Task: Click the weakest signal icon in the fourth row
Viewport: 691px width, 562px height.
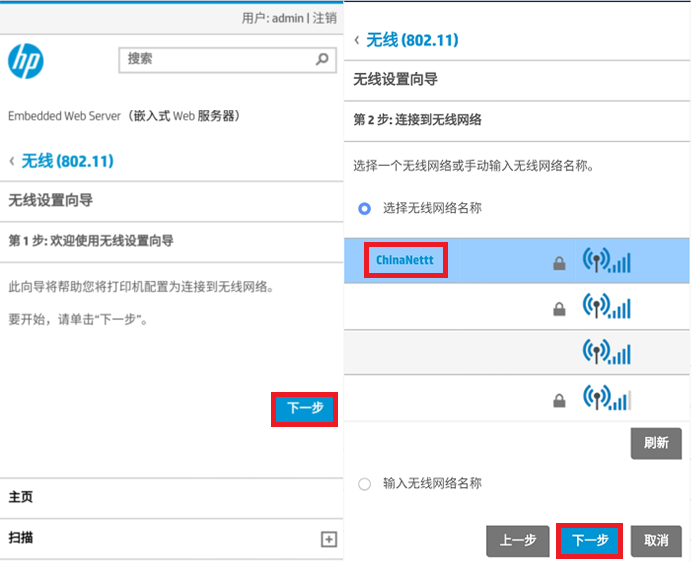Action: [606, 397]
